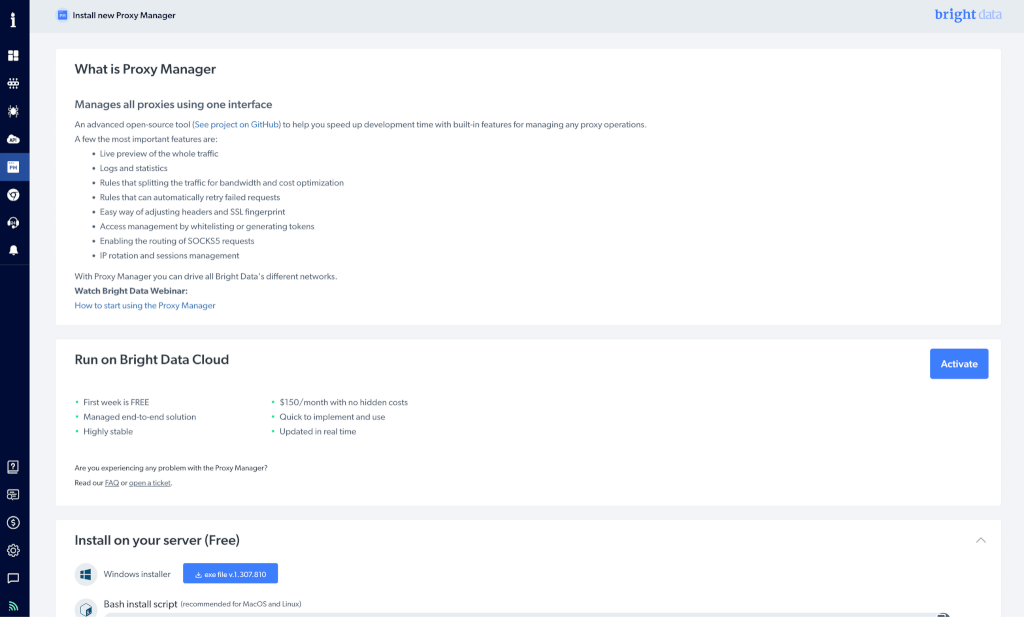Click the green feed signal icon
1024x617 pixels.
point(13,606)
